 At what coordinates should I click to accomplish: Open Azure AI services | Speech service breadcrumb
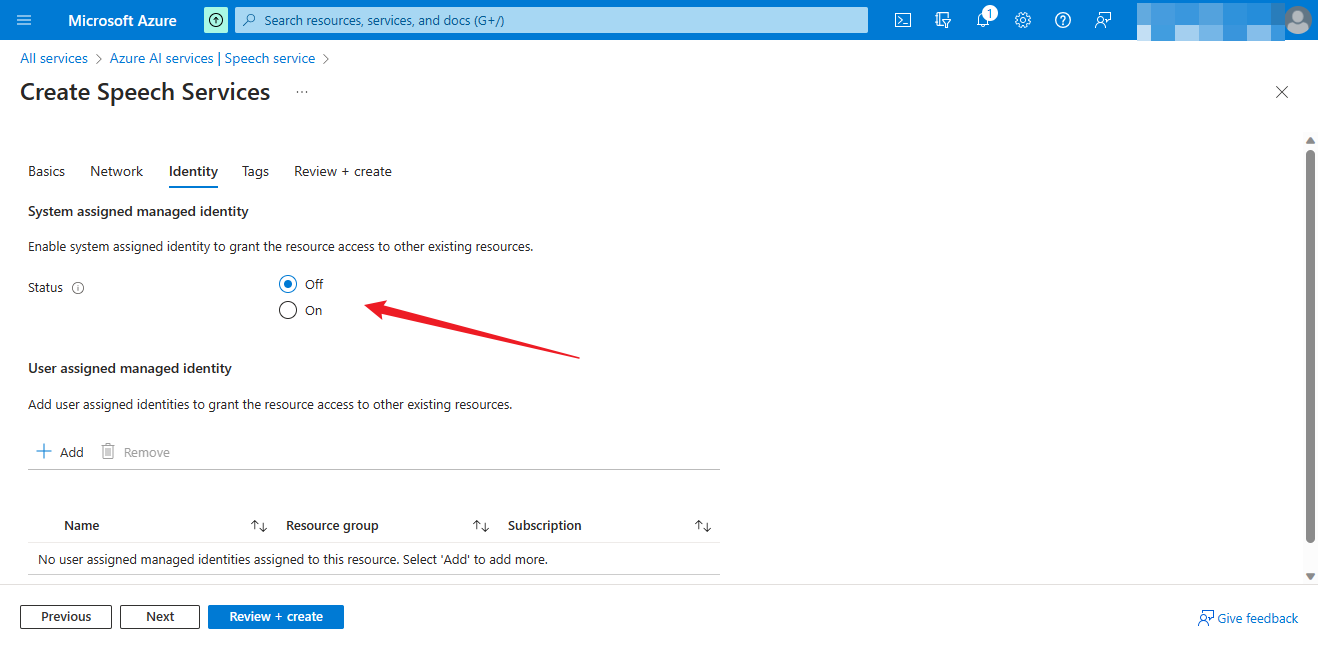(x=212, y=58)
